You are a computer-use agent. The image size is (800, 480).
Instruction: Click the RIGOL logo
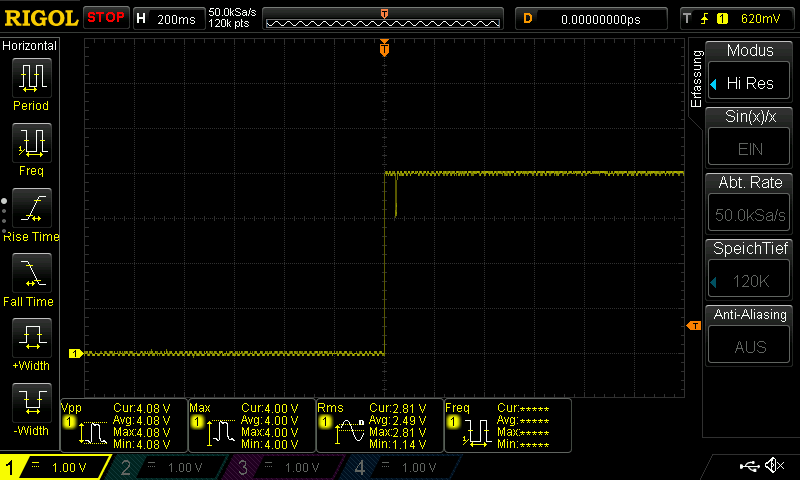click(41, 18)
